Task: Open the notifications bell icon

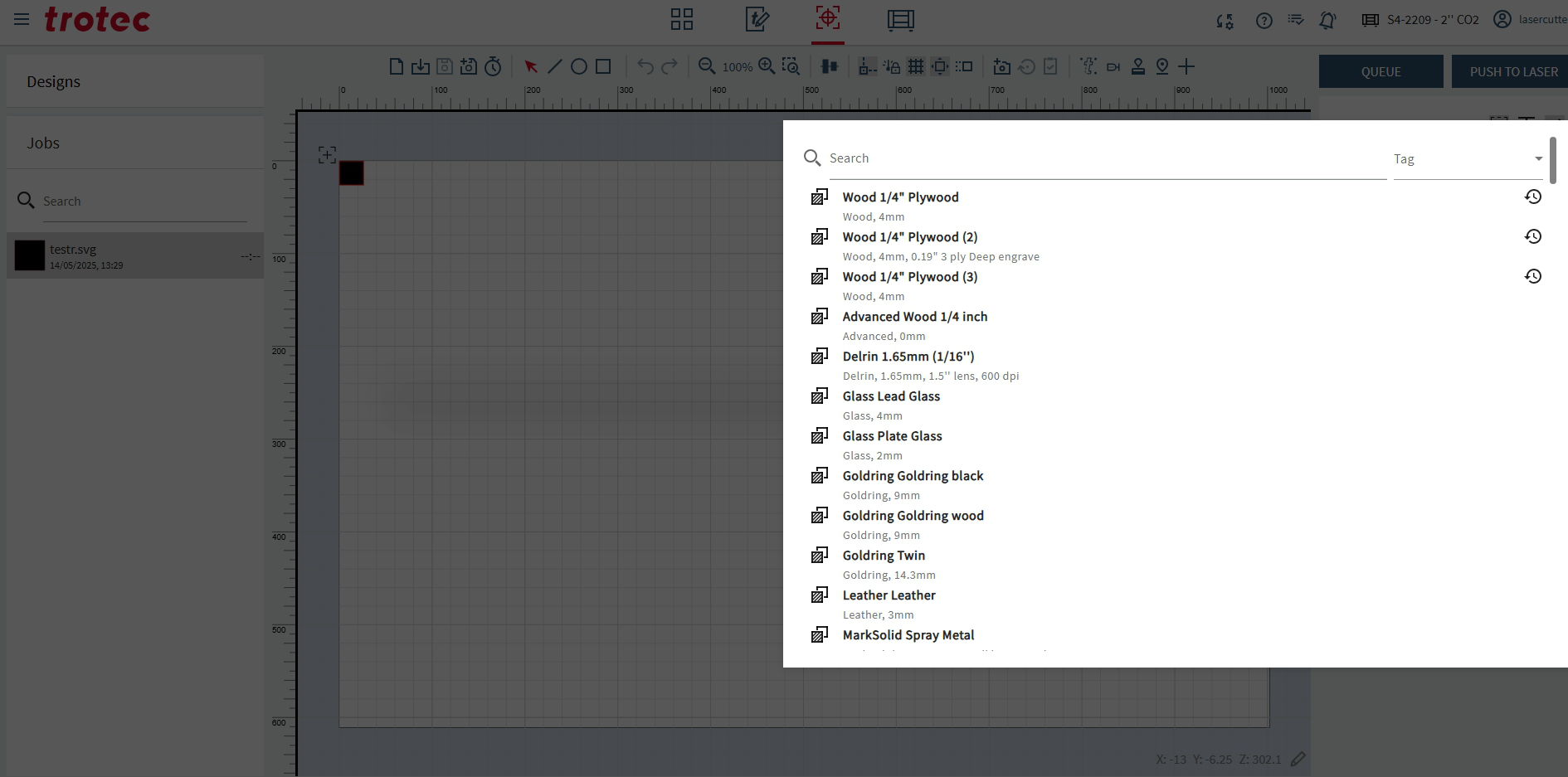Action: pyautogui.click(x=1327, y=21)
